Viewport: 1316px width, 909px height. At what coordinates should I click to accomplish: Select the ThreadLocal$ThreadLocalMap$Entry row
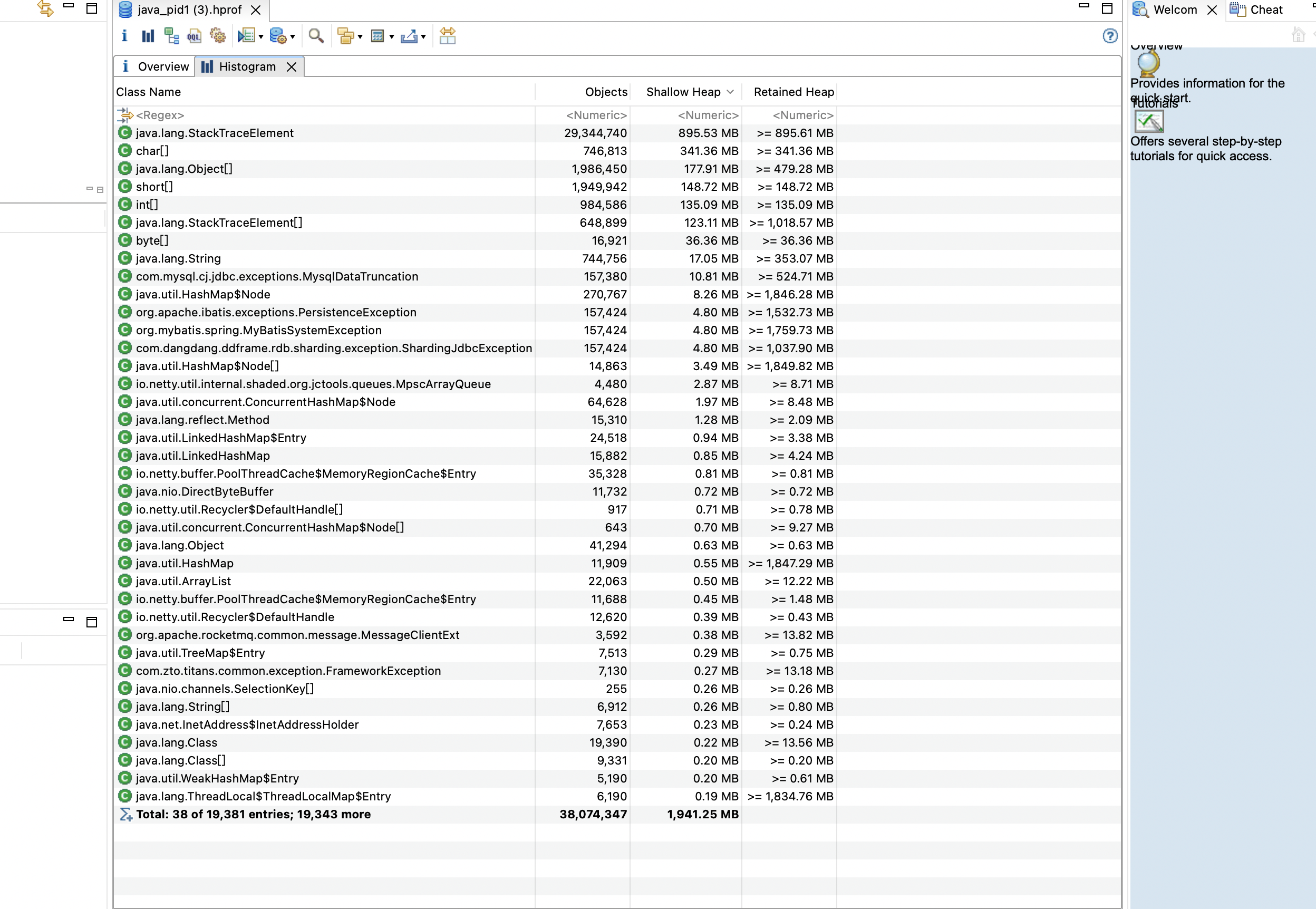pyautogui.click(x=617, y=797)
